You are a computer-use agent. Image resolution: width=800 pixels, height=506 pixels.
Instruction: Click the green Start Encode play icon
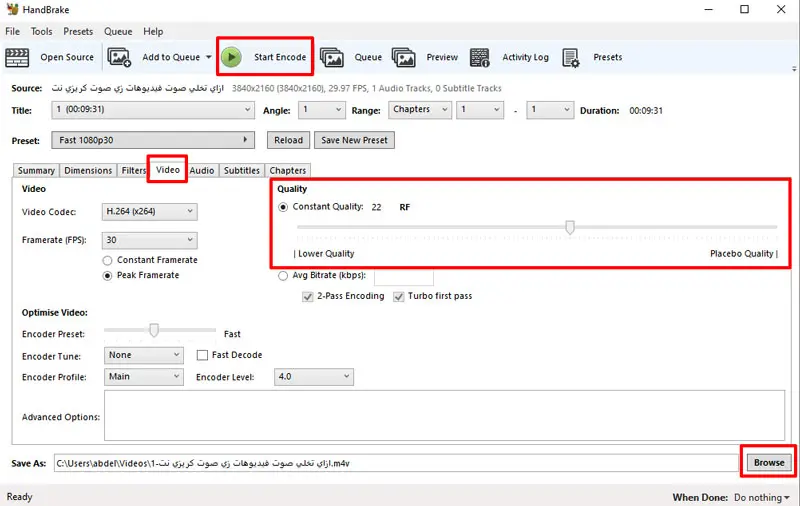tap(232, 57)
